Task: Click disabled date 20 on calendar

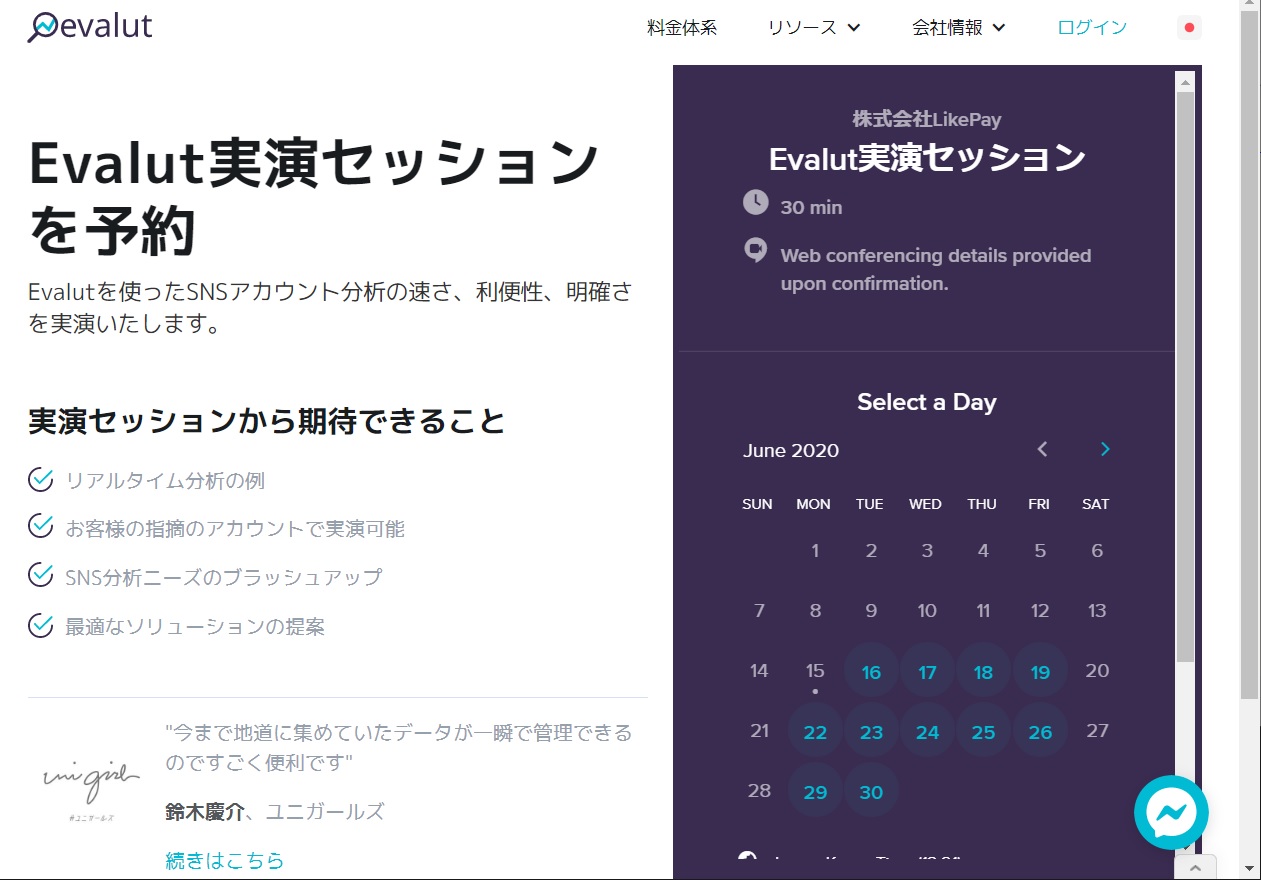Action: (1097, 671)
